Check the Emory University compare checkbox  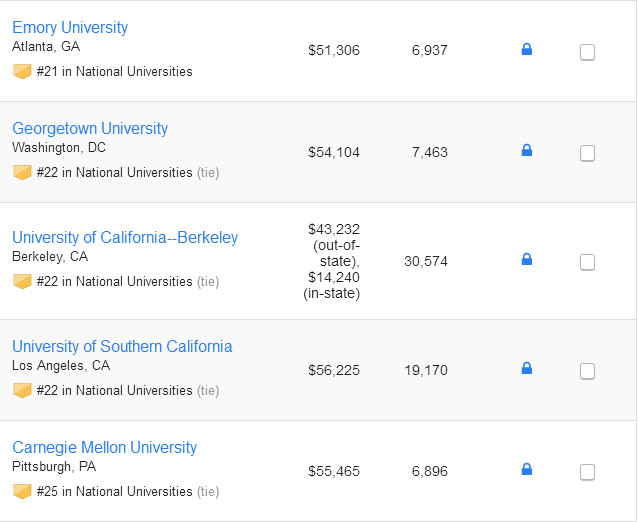588,52
